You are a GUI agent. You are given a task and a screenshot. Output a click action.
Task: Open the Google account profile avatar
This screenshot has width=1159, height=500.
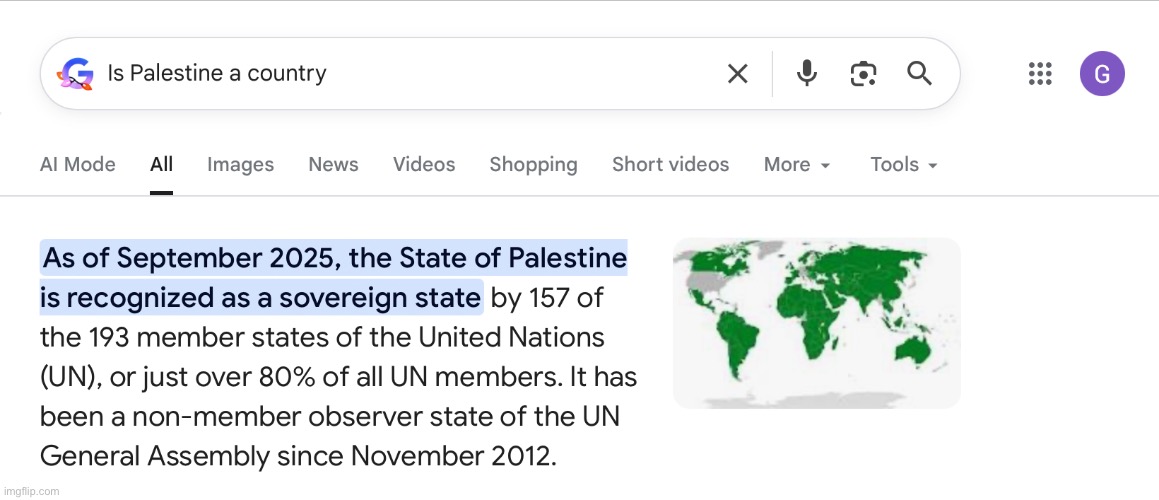(1102, 74)
